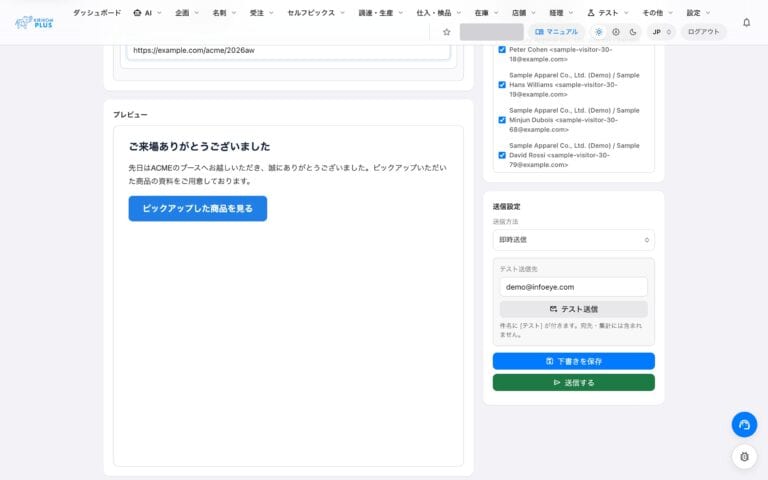Expand the 名刺 menu

(224, 13)
